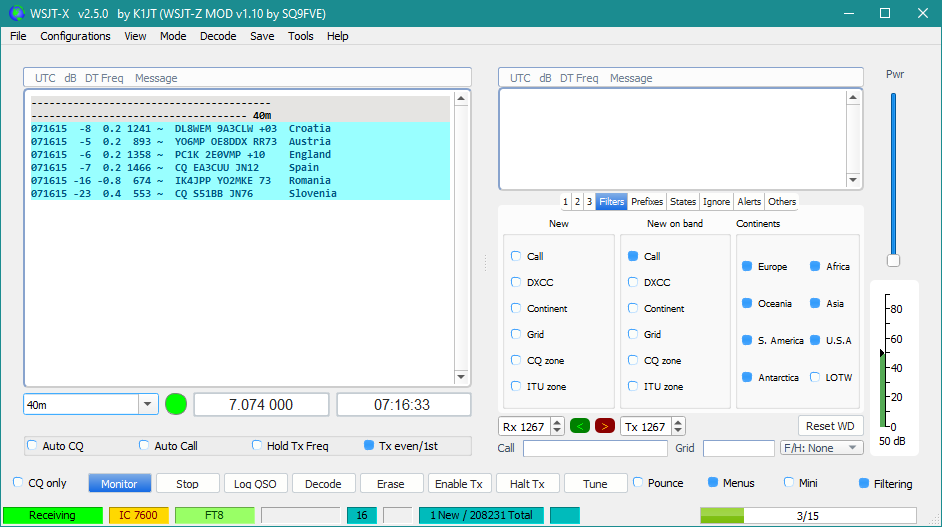Expand the 40m band dropdown
The image size is (942, 527).
(x=148, y=404)
